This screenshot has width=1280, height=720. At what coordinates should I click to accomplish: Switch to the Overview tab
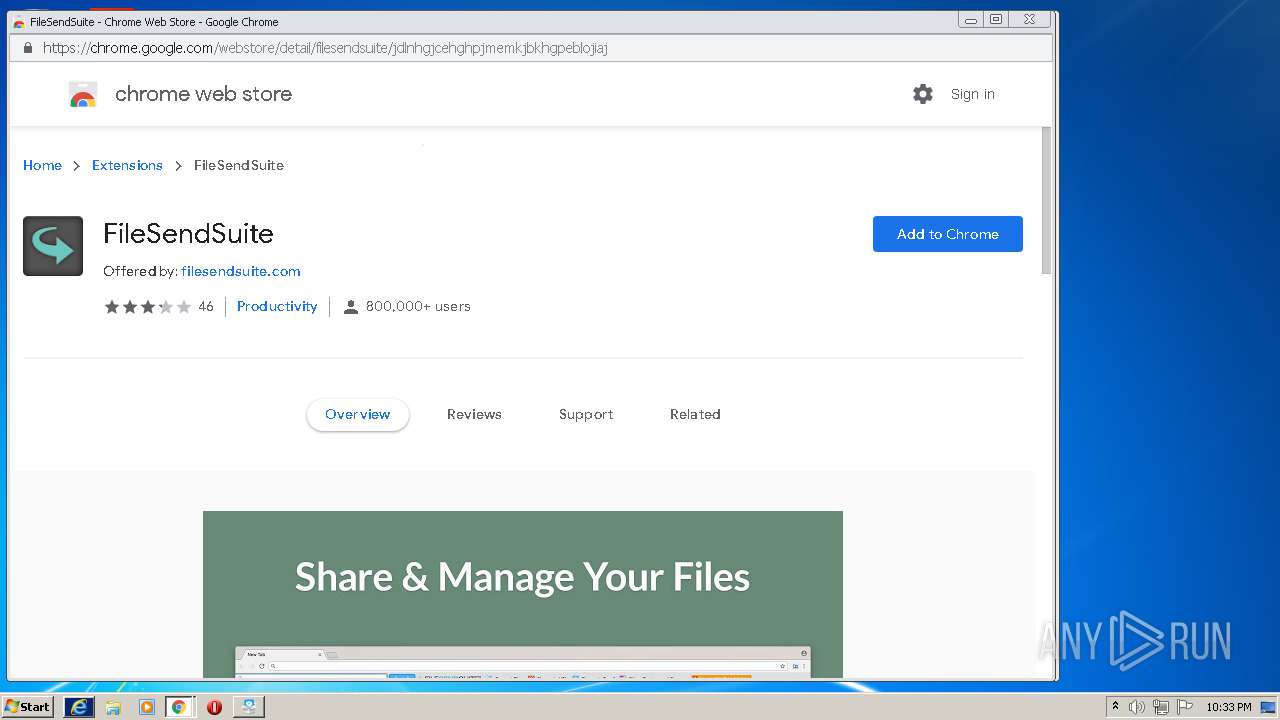358,414
